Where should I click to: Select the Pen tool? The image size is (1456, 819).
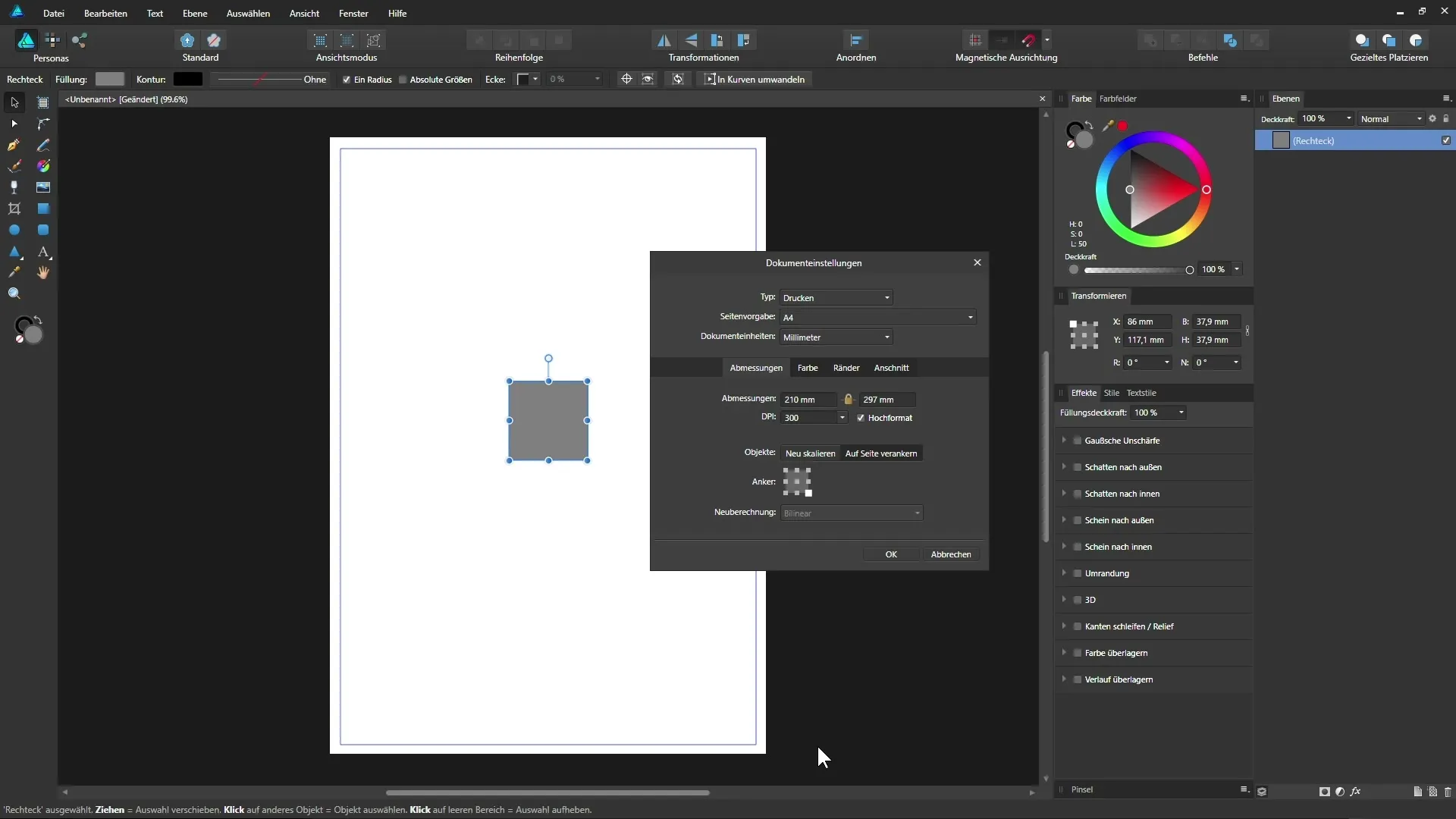pyautogui.click(x=14, y=145)
